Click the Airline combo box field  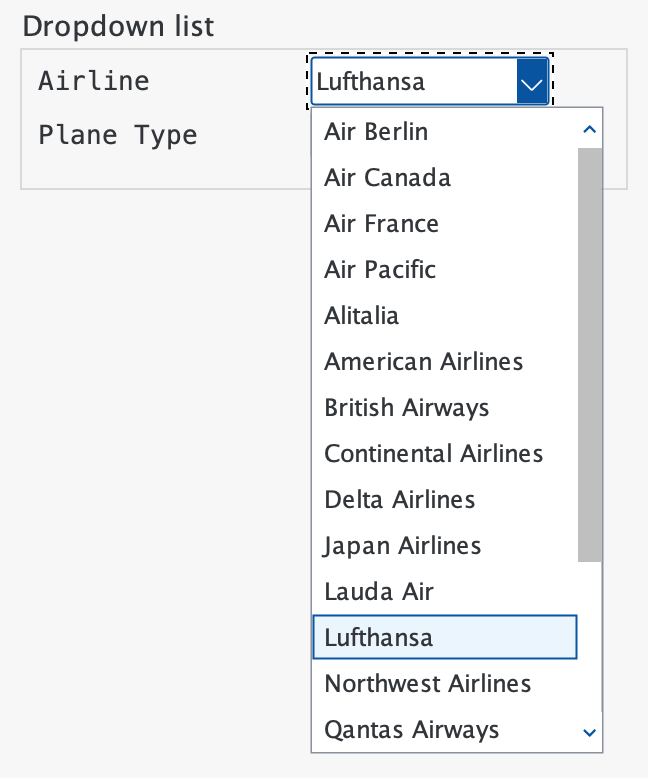coord(414,82)
